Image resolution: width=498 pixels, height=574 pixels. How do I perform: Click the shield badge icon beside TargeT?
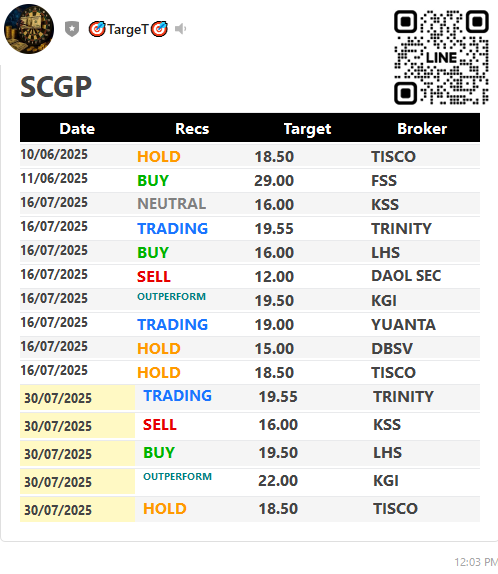click(x=72, y=29)
